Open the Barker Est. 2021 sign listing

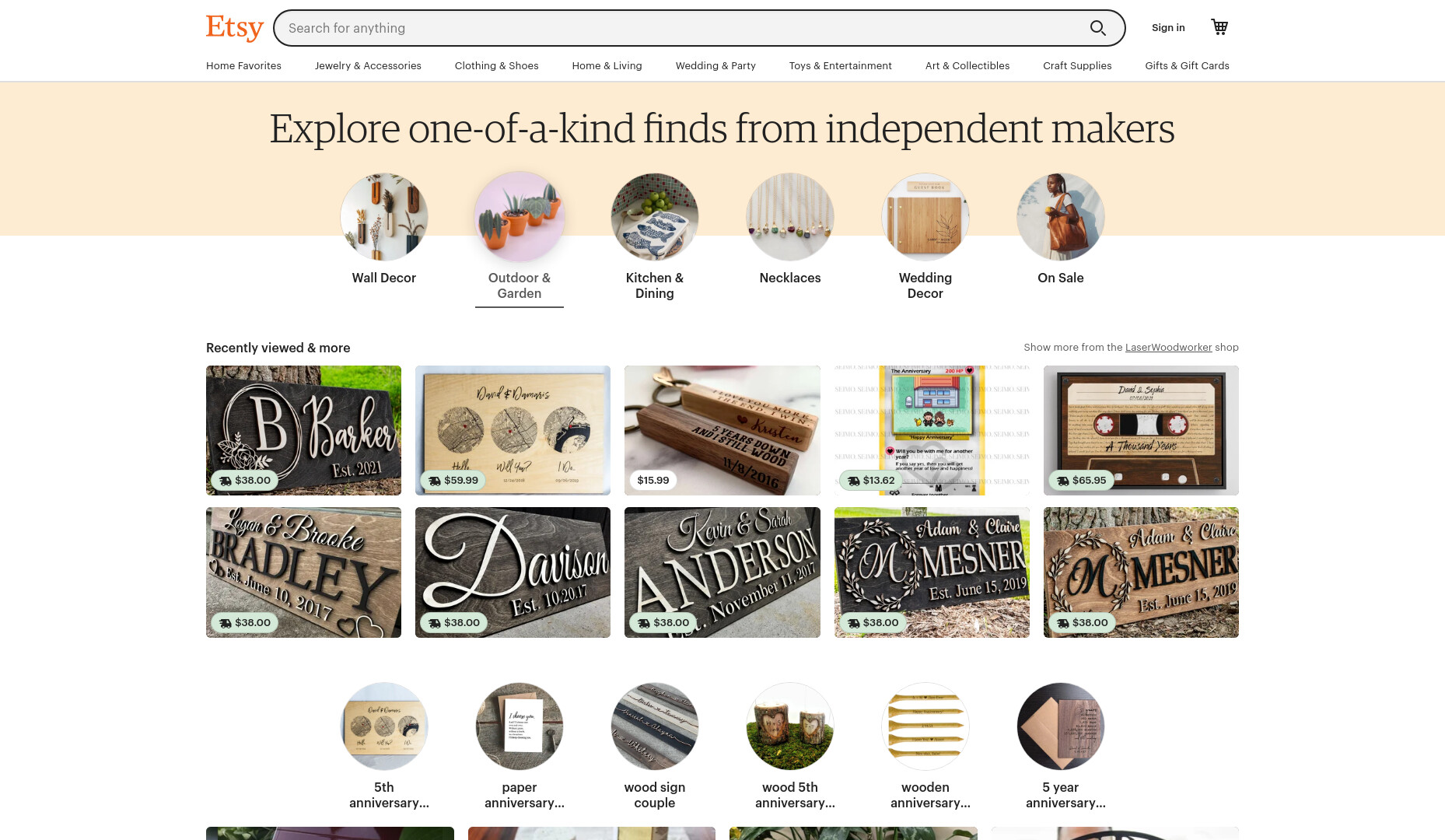point(303,431)
